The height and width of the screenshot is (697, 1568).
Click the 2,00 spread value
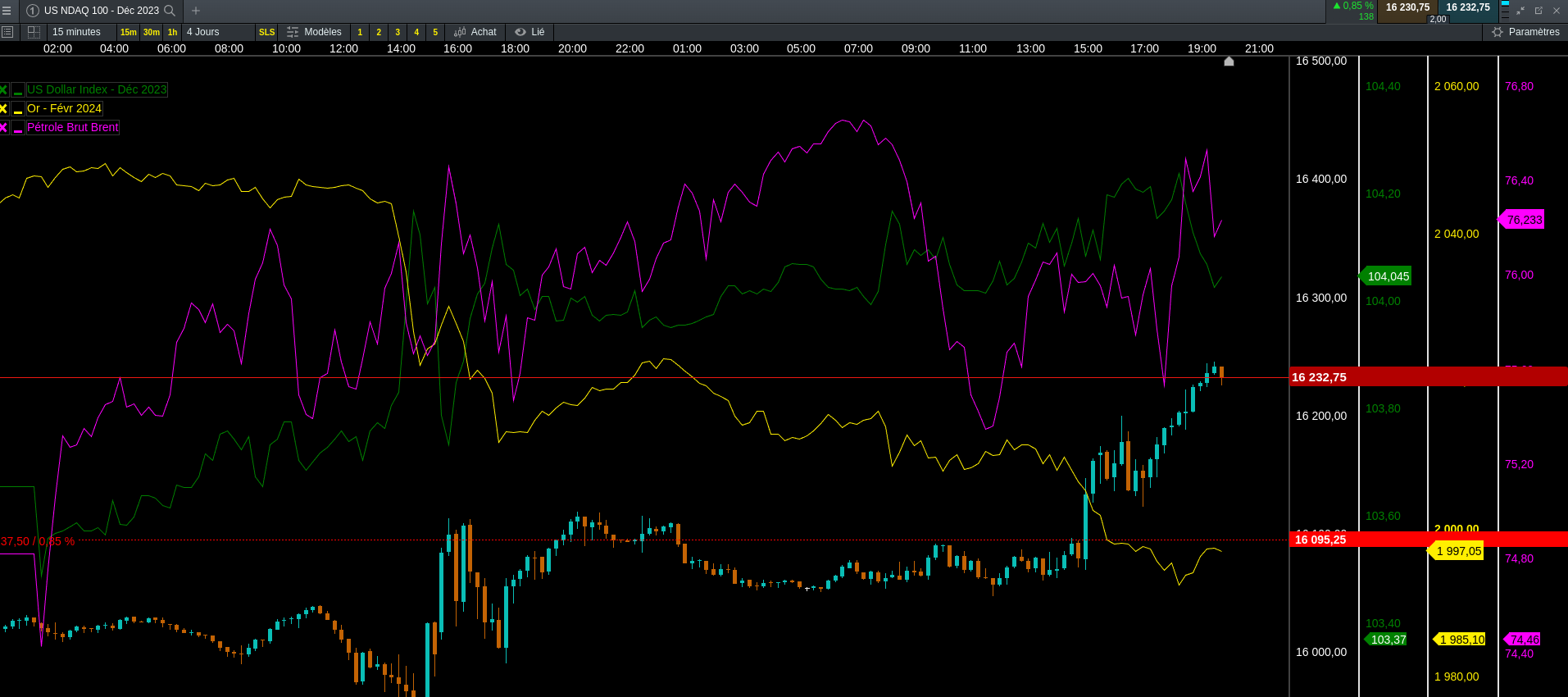click(x=1438, y=19)
